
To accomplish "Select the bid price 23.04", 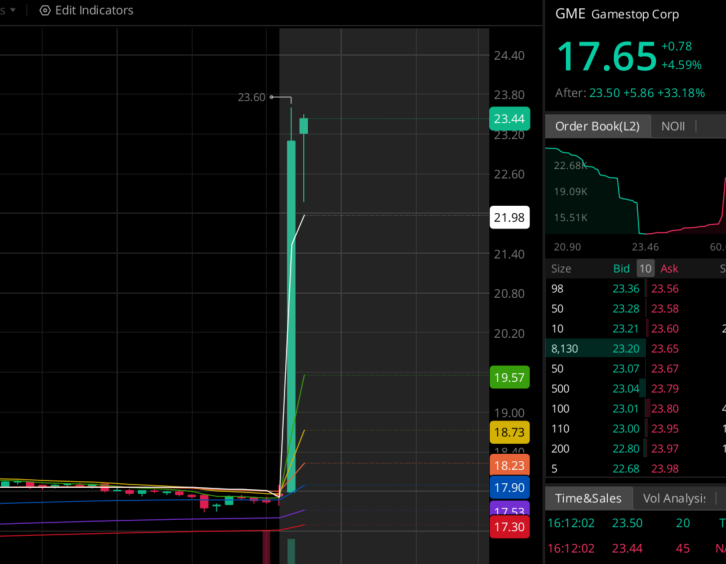I will click(626, 389).
